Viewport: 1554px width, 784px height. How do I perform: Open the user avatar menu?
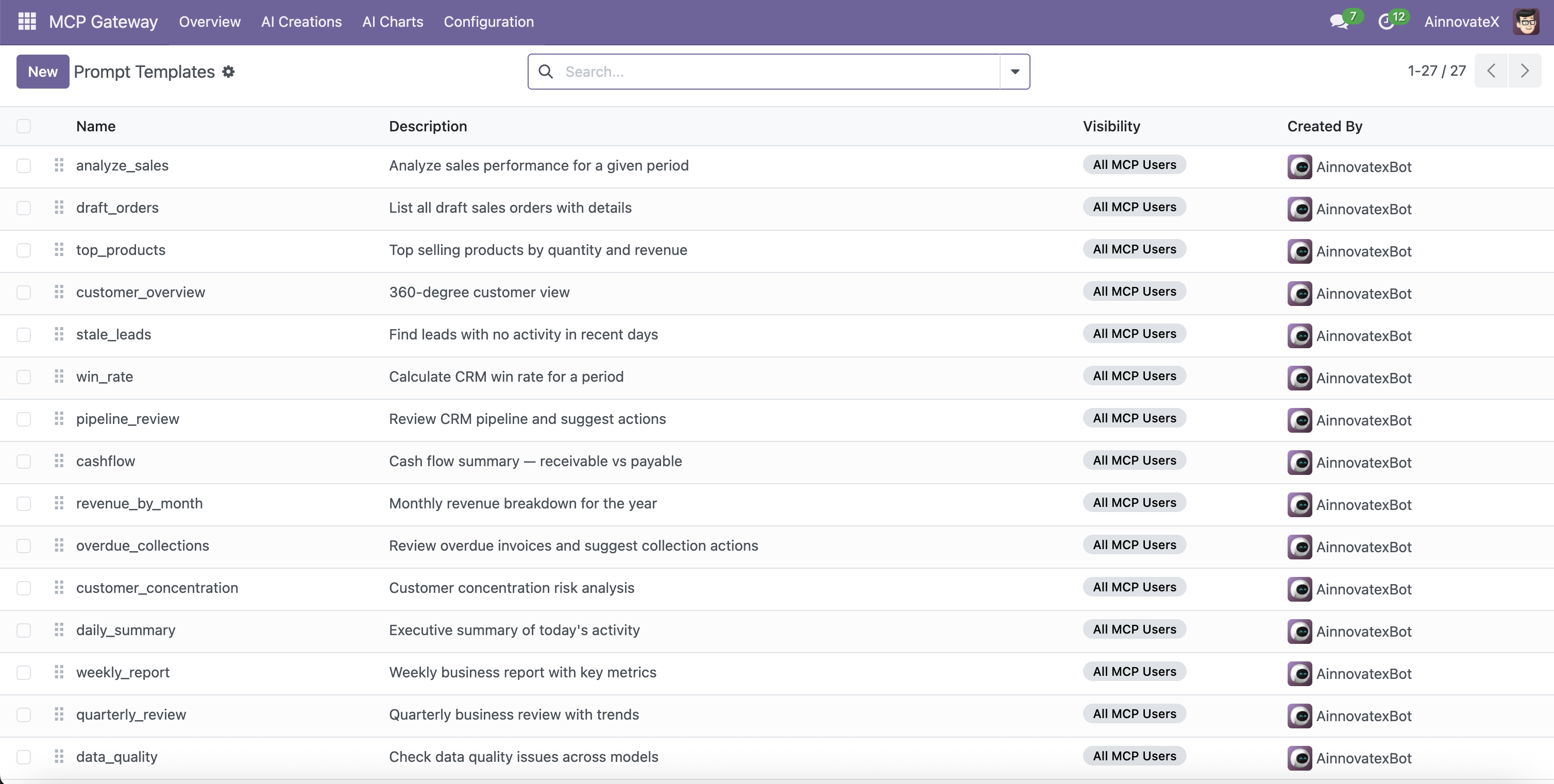pos(1526,22)
